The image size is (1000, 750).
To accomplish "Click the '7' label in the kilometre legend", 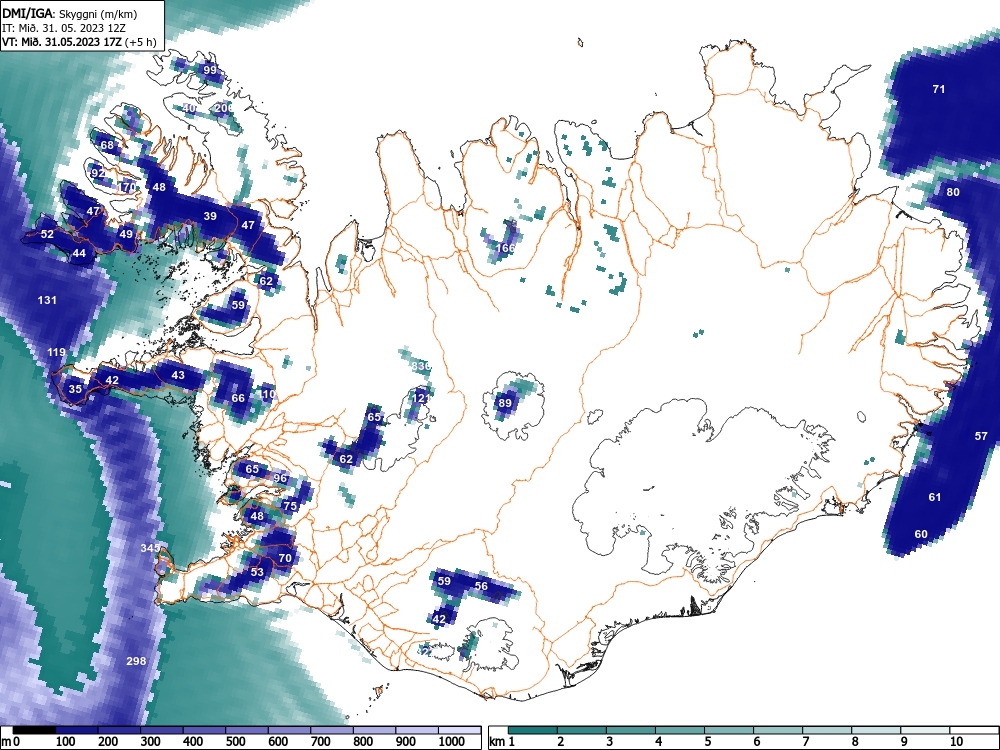I will click(x=805, y=741).
